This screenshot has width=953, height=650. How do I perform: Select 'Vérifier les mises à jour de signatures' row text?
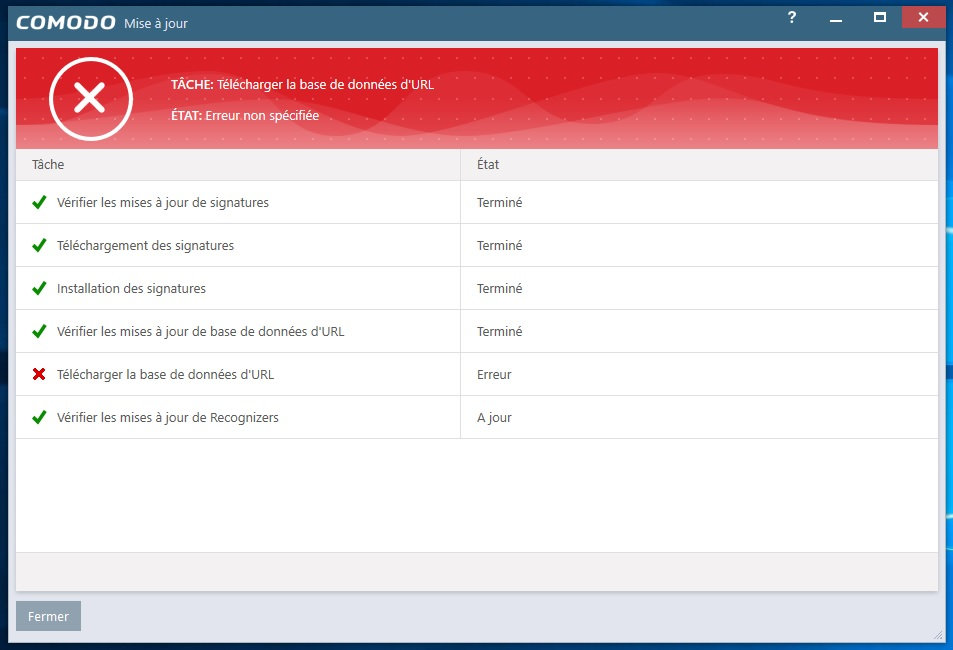[x=163, y=202]
